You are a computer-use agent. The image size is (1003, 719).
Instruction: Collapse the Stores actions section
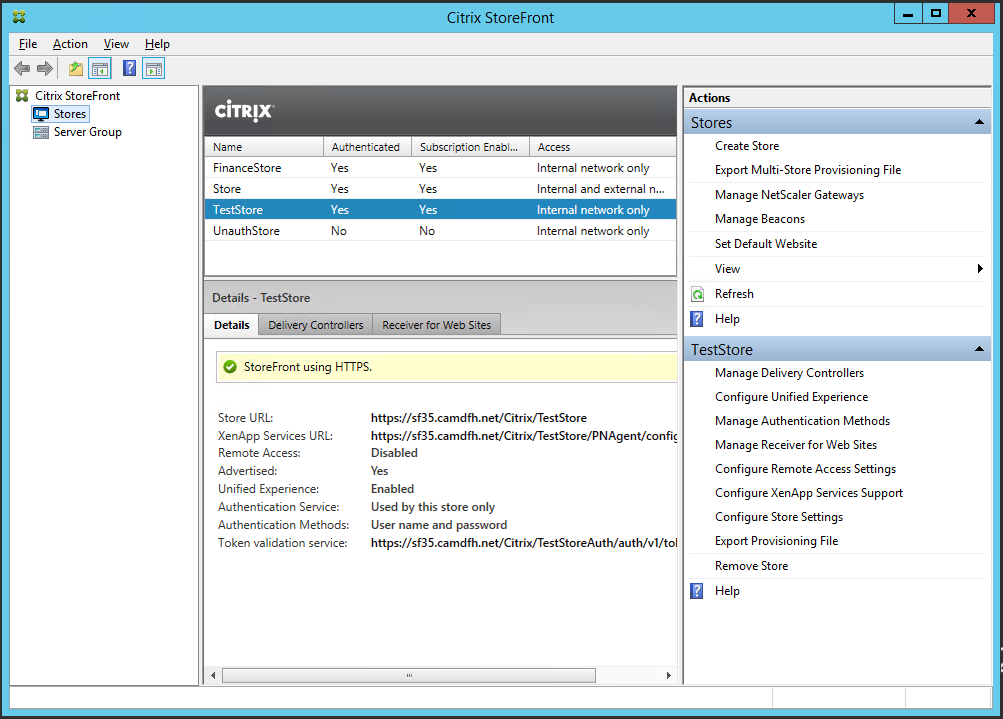point(980,122)
